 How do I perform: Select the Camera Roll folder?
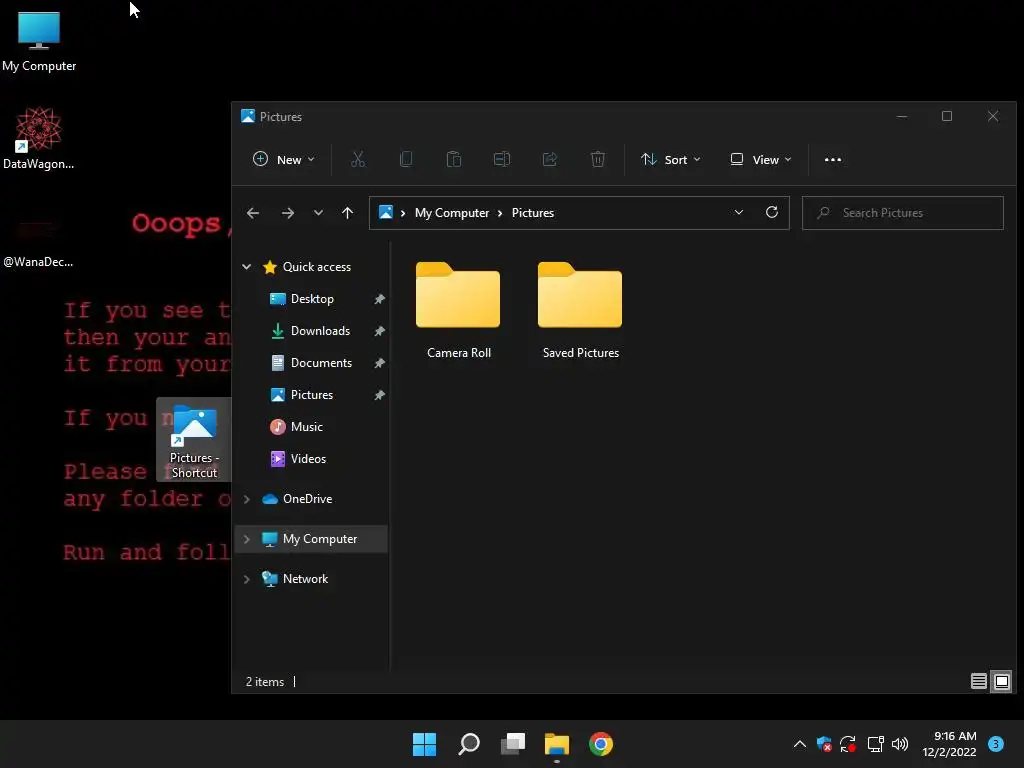tap(458, 310)
